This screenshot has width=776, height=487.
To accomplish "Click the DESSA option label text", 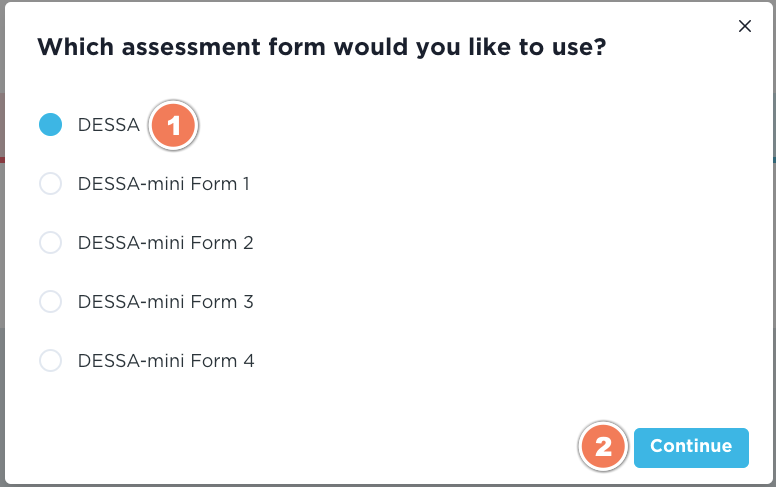I will (x=108, y=125).
